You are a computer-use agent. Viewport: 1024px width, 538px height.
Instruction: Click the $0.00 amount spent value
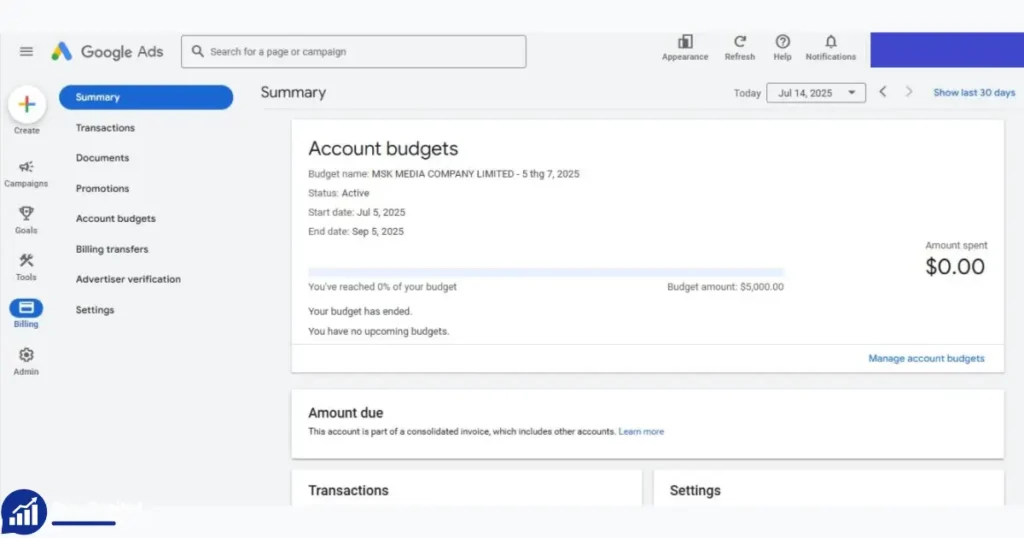tap(955, 266)
